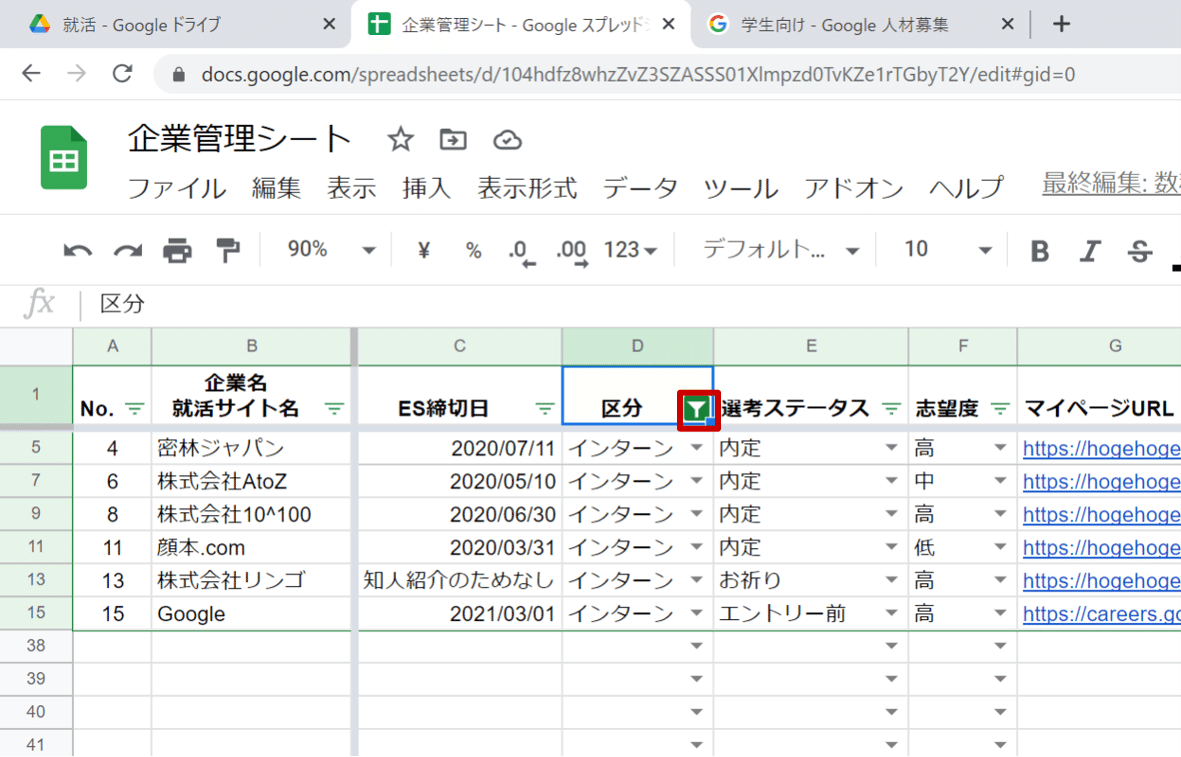Open filter for No. column
Viewport: 1181px width, 757px height.
(135, 409)
